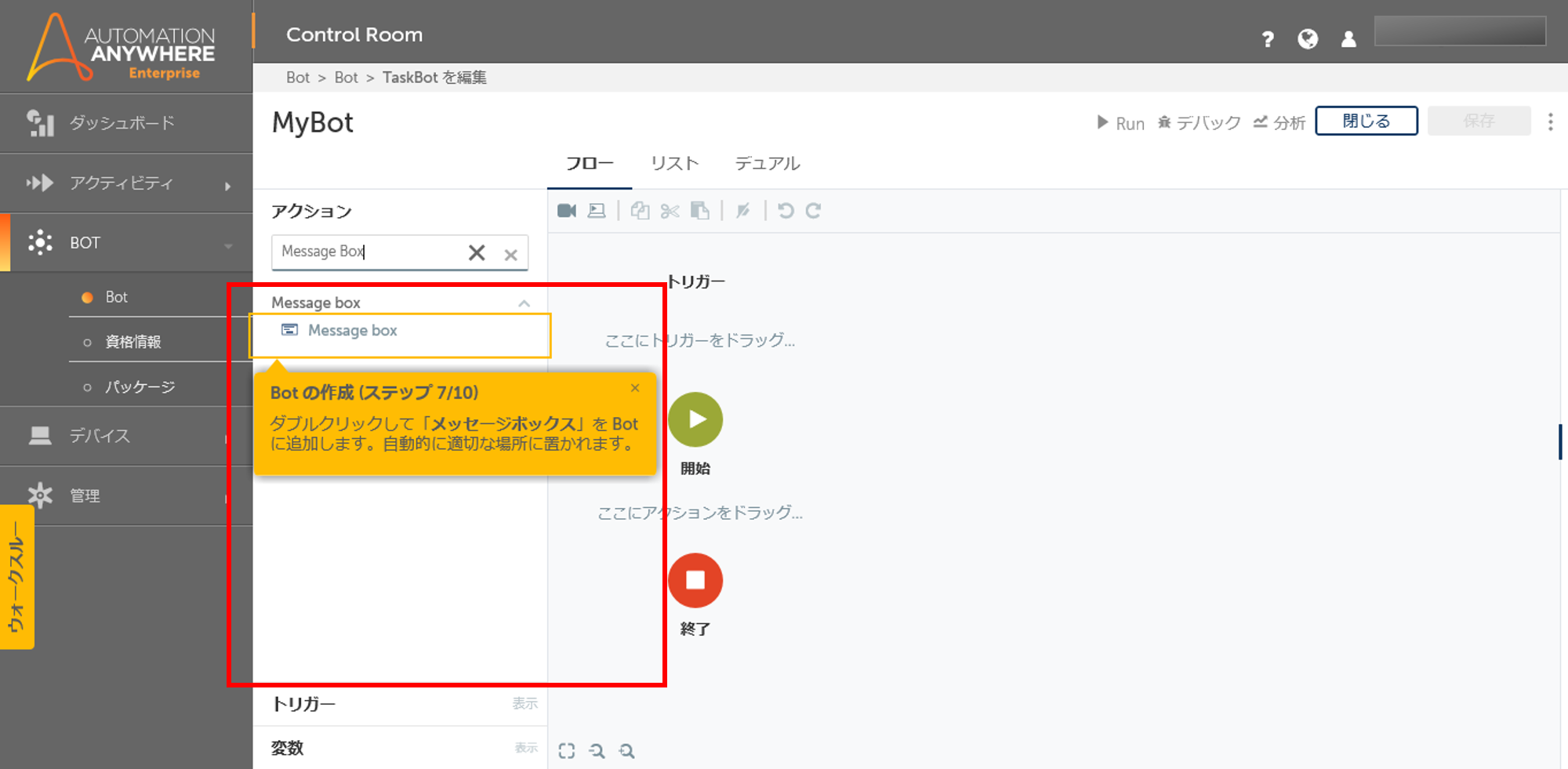Click the Automation Anywhere Enterprise logo
The width and height of the screenshot is (1568, 769).
pos(122,47)
